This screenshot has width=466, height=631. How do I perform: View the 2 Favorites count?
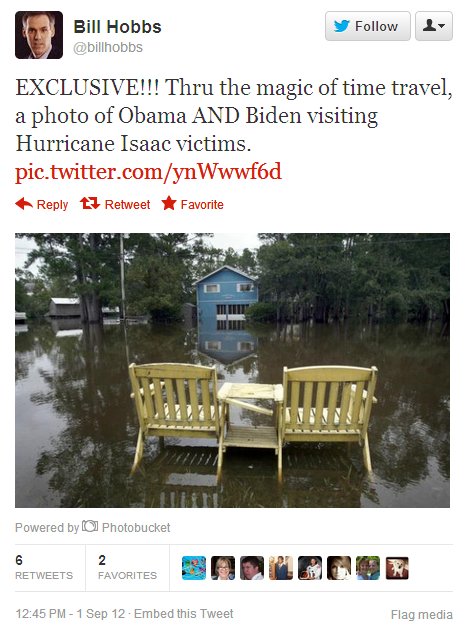[127, 567]
